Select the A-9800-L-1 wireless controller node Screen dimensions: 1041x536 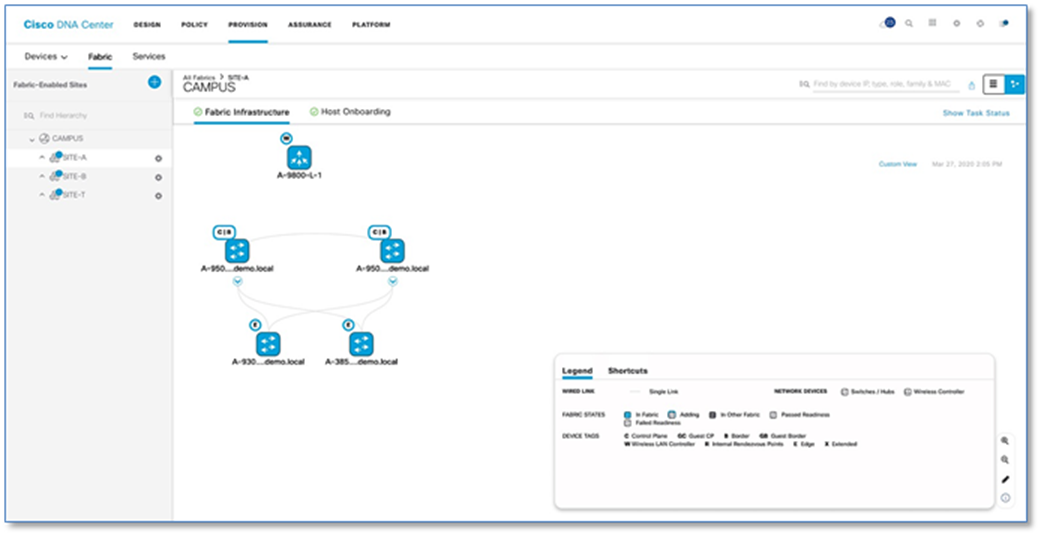pos(299,157)
